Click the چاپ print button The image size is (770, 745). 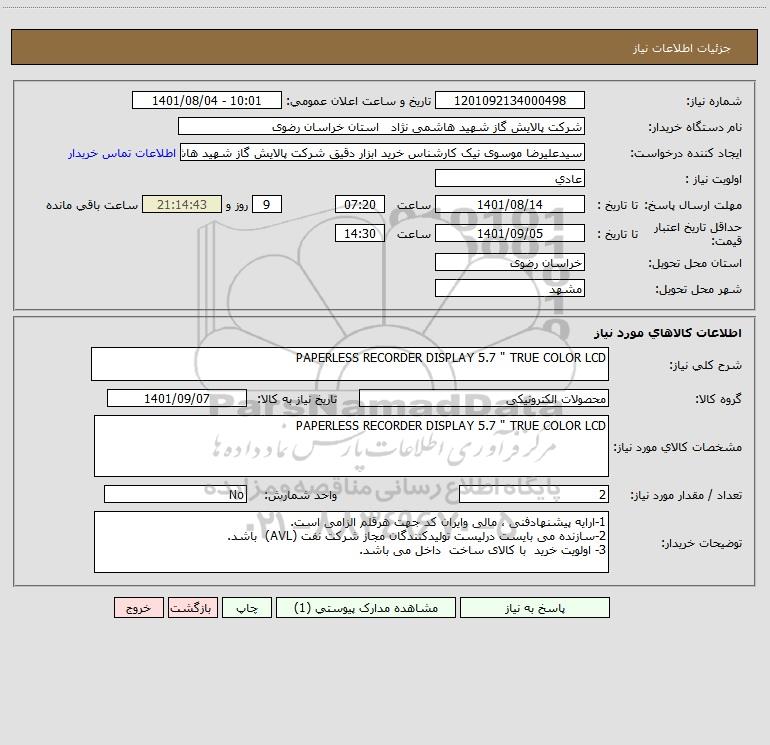pyautogui.click(x=247, y=607)
